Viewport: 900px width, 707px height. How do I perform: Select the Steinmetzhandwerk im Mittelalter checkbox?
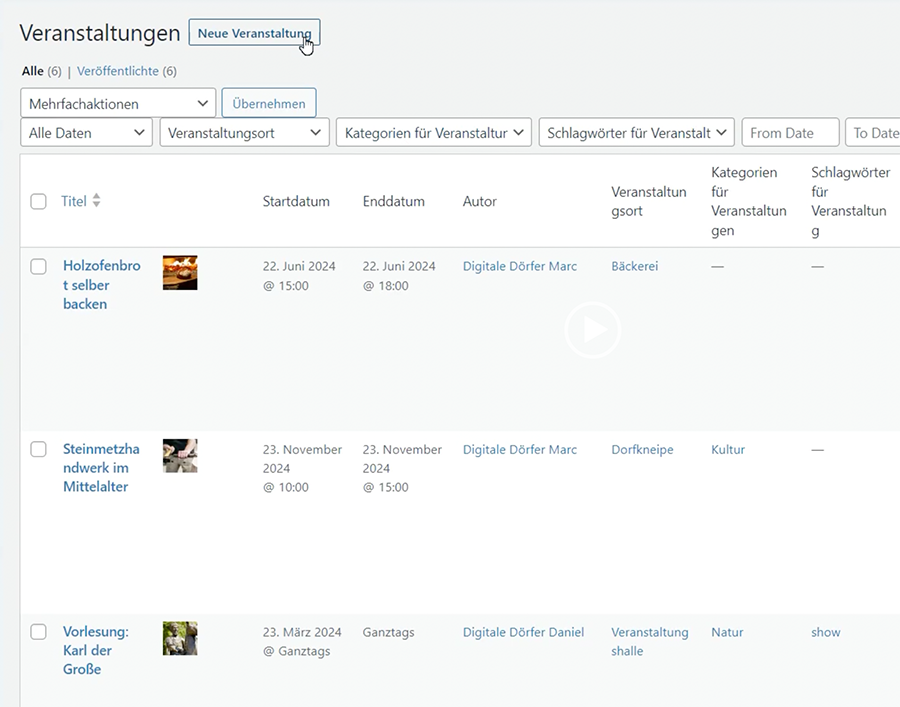pos(38,450)
